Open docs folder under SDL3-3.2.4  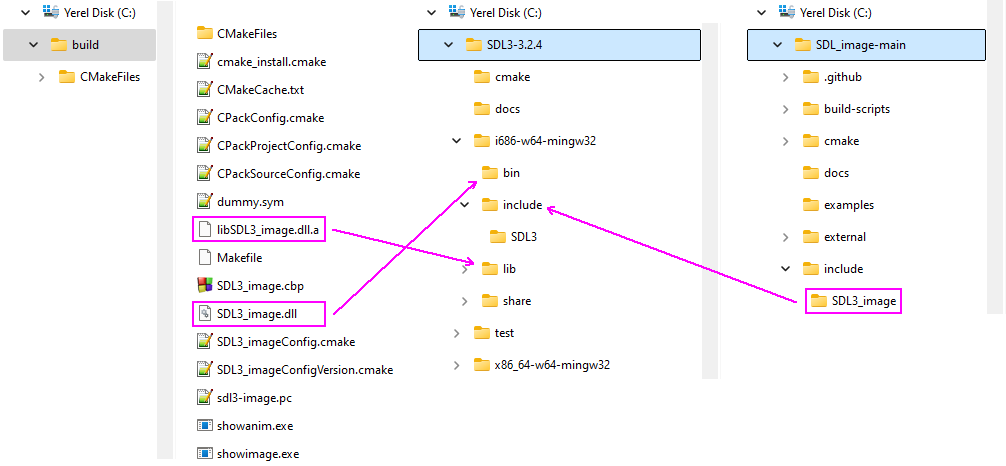point(497,109)
